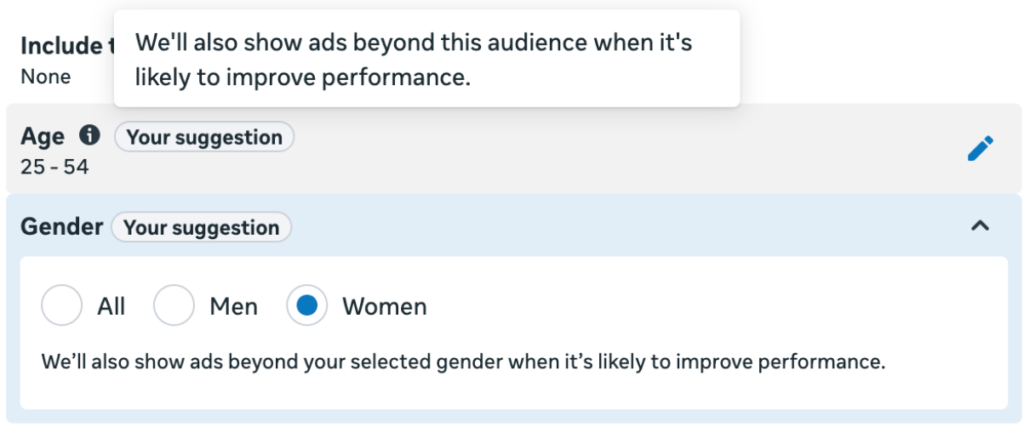The height and width of the screenshot is (427, 1024).
Task: Click the helper text about selected gender
Action: 463,361
